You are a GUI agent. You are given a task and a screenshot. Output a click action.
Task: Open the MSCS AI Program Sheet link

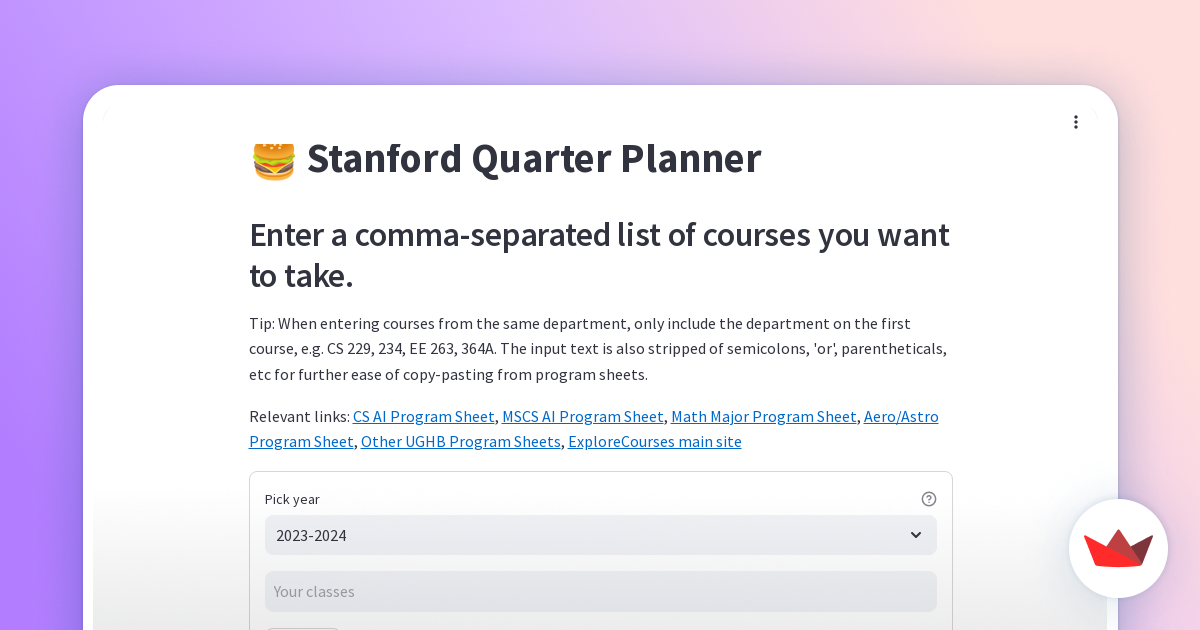click(582, 416)
